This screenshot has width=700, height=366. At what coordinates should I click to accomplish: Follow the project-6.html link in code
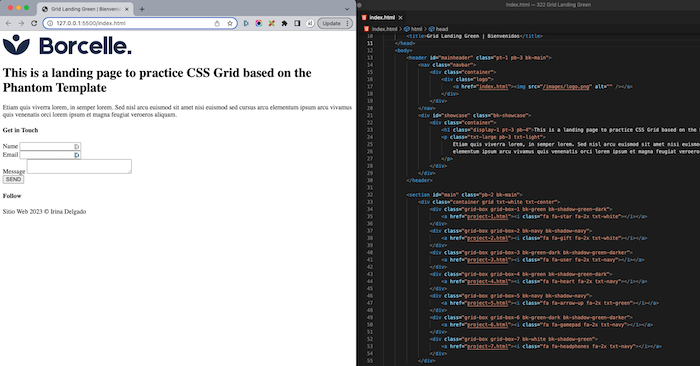point(488,324)
